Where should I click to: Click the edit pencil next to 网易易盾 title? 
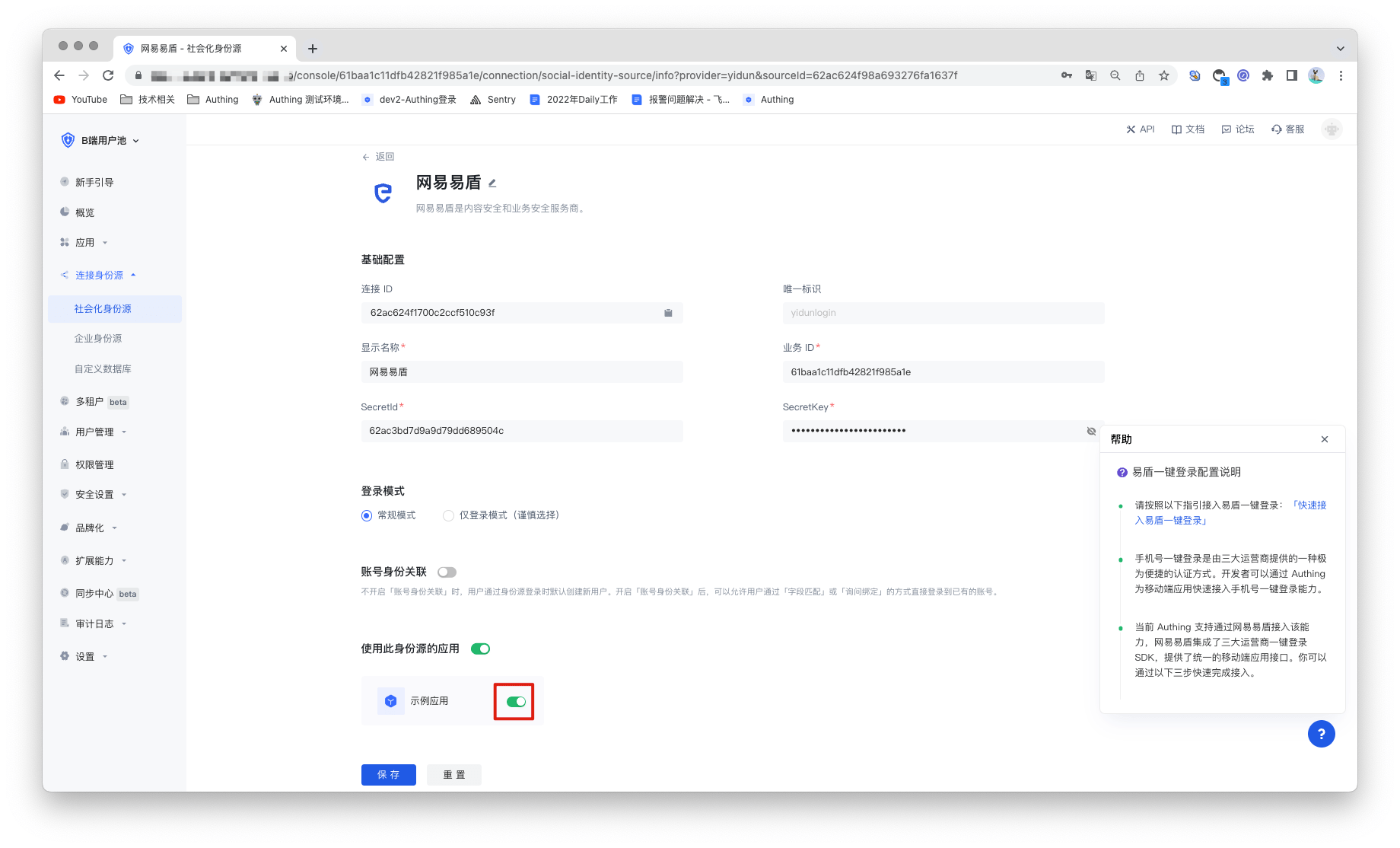tap(492, 183)
